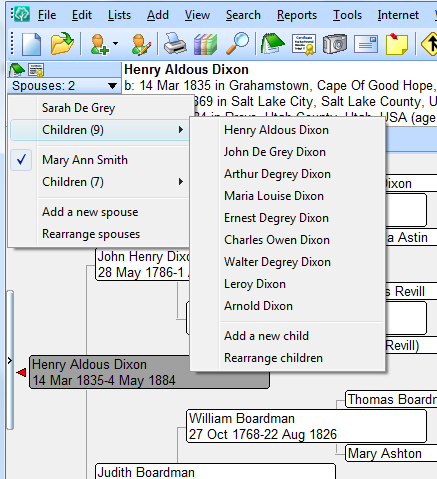Select child Ernest Degrey Dixon
The width and height of the screenshot is (437, 479).
pos(287,218)
